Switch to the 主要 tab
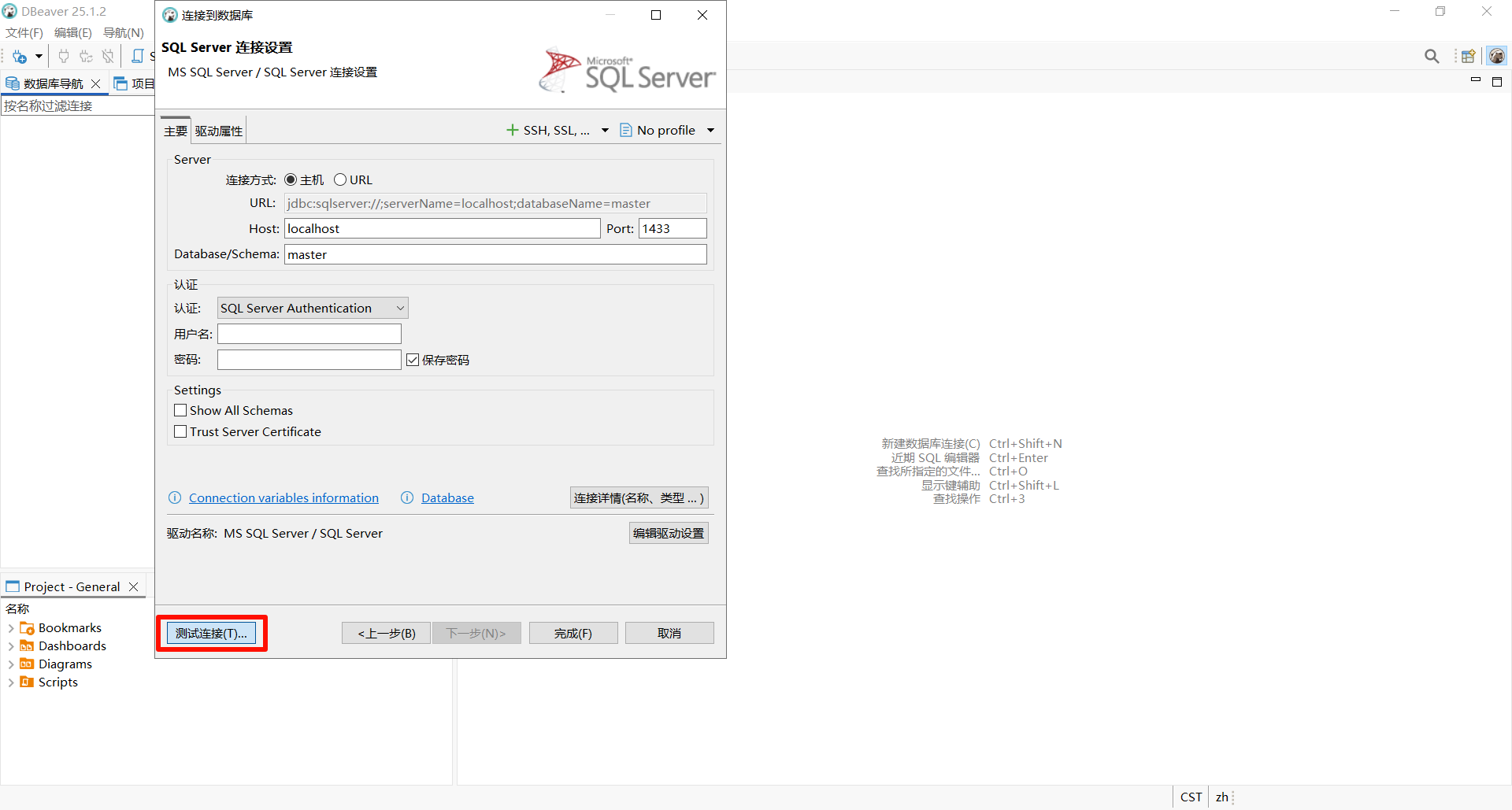Image resolution: width=1512 pixels, height=810 pixels. click(x=176, y=131)
